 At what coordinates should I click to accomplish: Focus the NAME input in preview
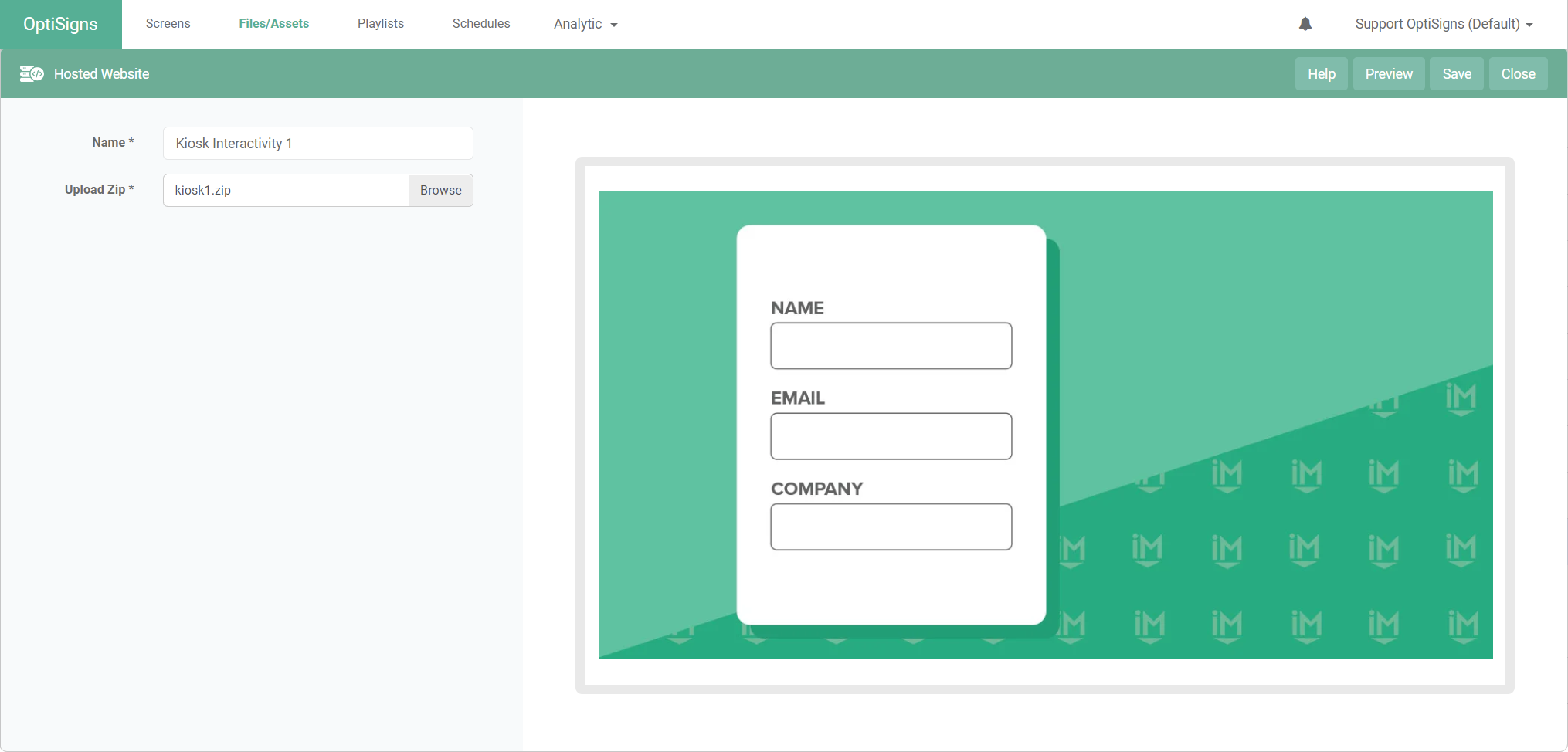pos(891,346)
